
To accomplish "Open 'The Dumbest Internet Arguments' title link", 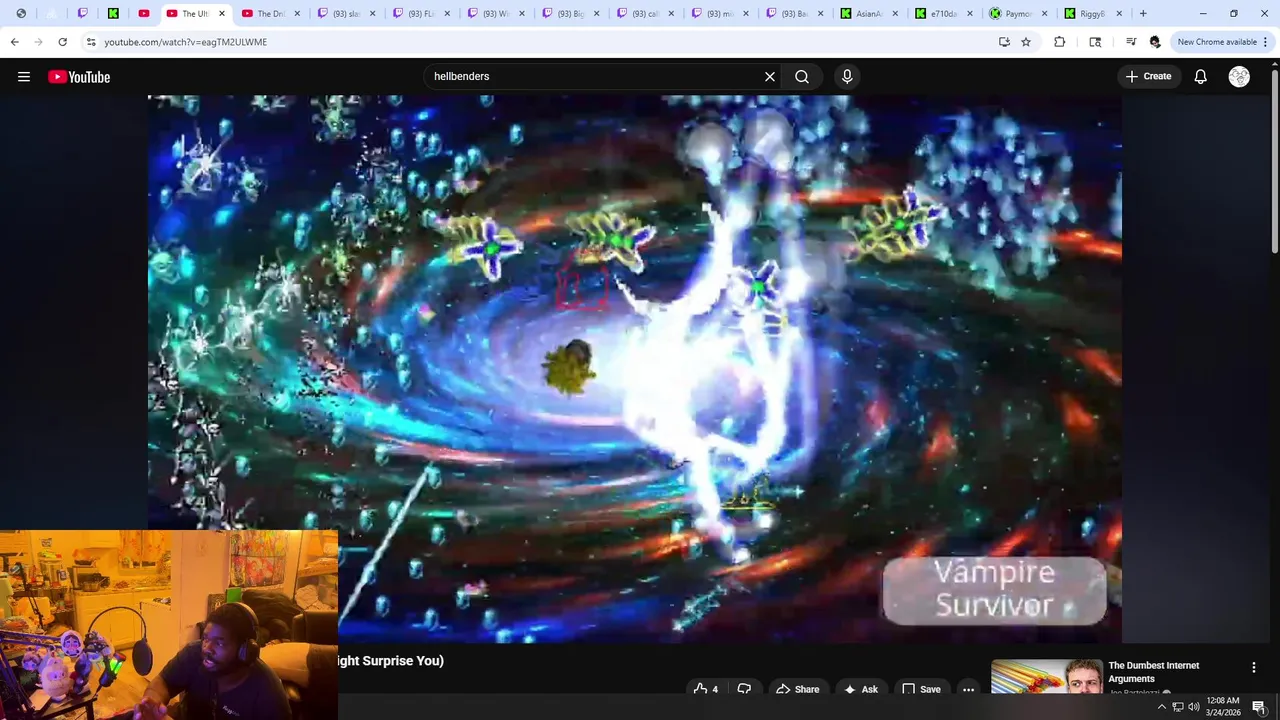I will point(1154,672).
